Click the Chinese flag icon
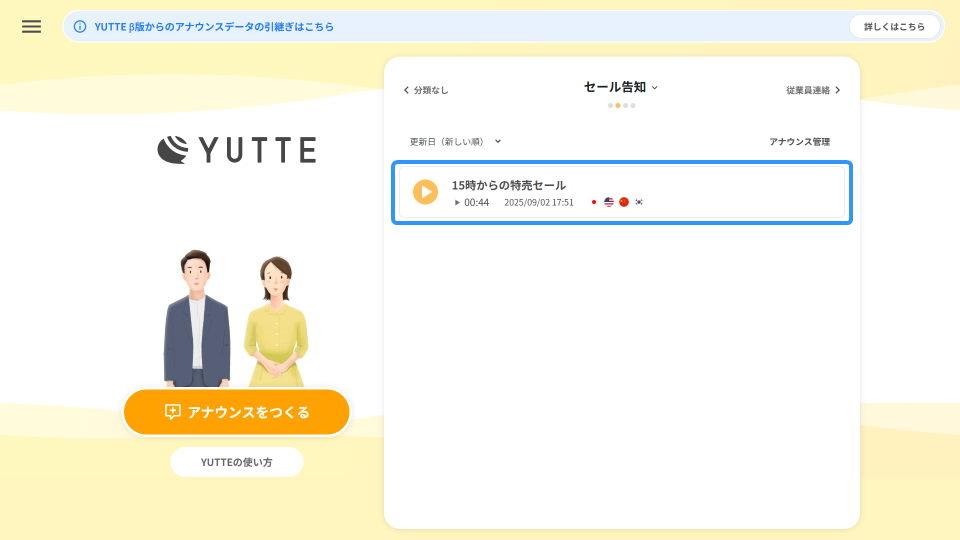This screenshot has height=540, width=960. click(x=624, y=202)
